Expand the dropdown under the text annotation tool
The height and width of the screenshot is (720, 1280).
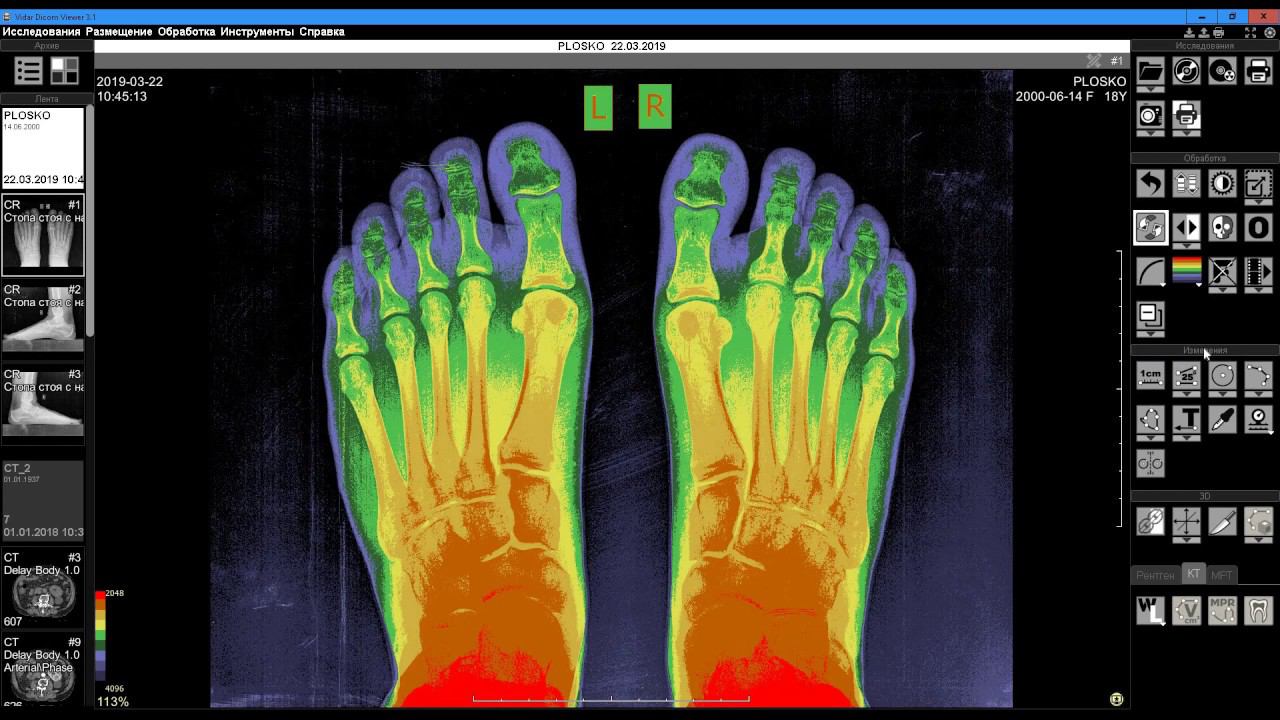(1186, 438)
